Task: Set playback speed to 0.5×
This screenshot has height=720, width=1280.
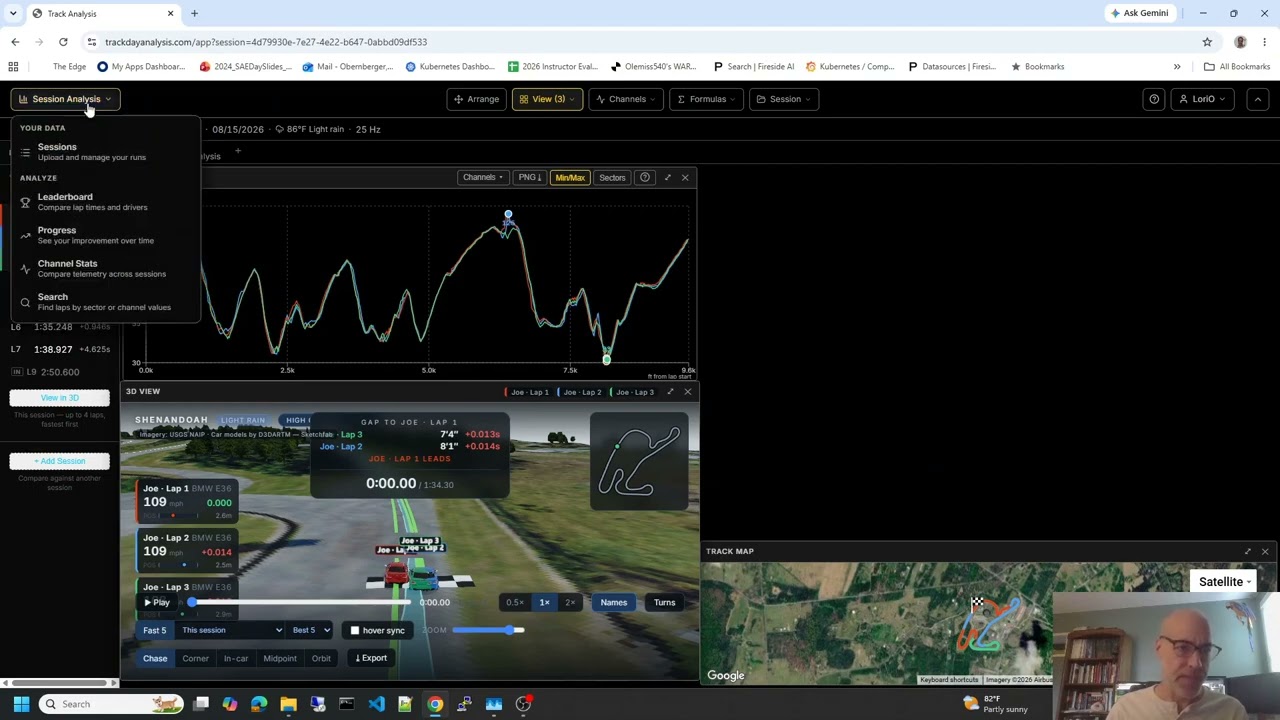Action: tap(514, 602)
